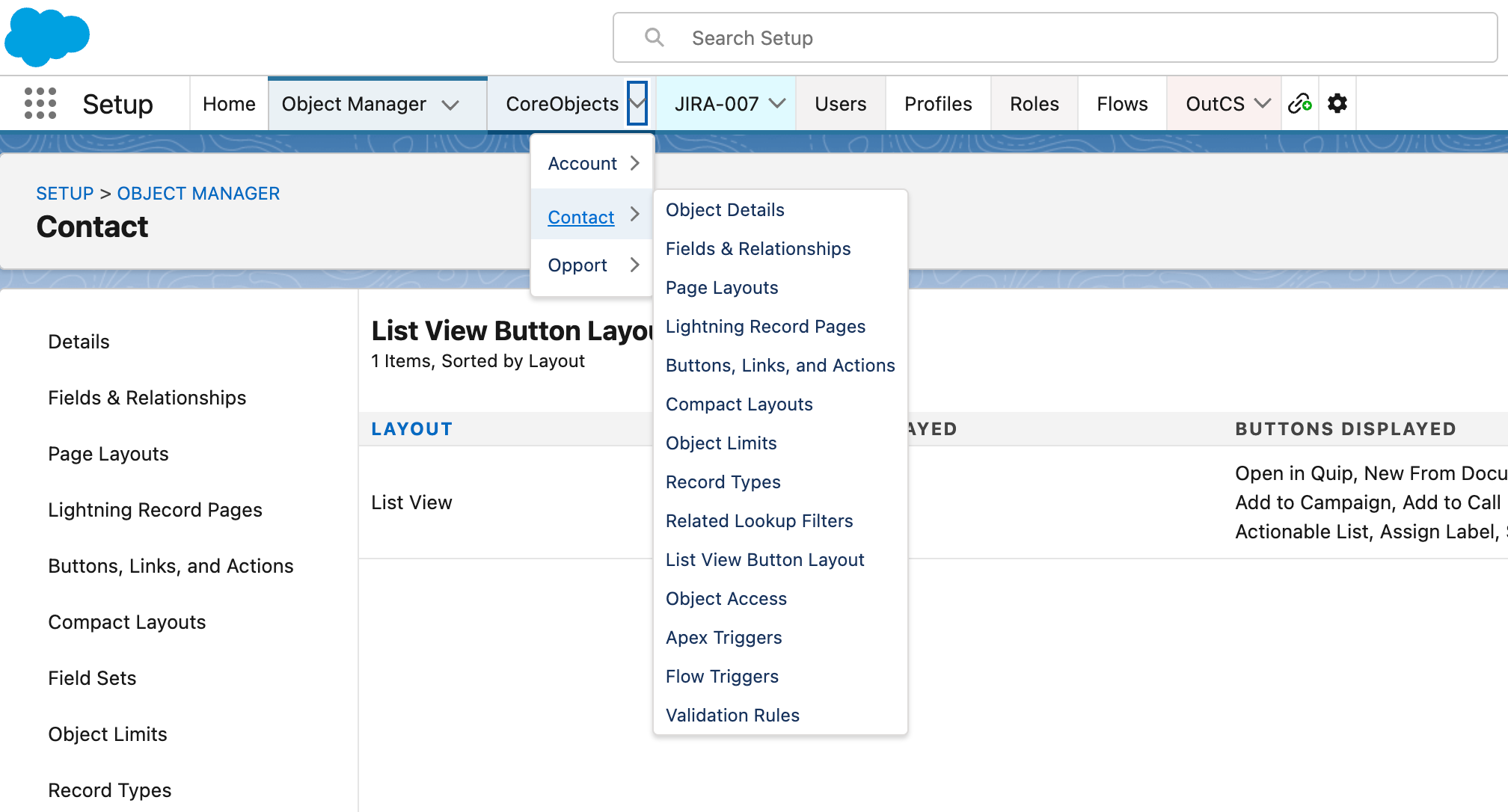The height and width of the screenshot is (812, 1508).
Task: Expand Opport submenu arrow
Action: (x=635, y=265)
